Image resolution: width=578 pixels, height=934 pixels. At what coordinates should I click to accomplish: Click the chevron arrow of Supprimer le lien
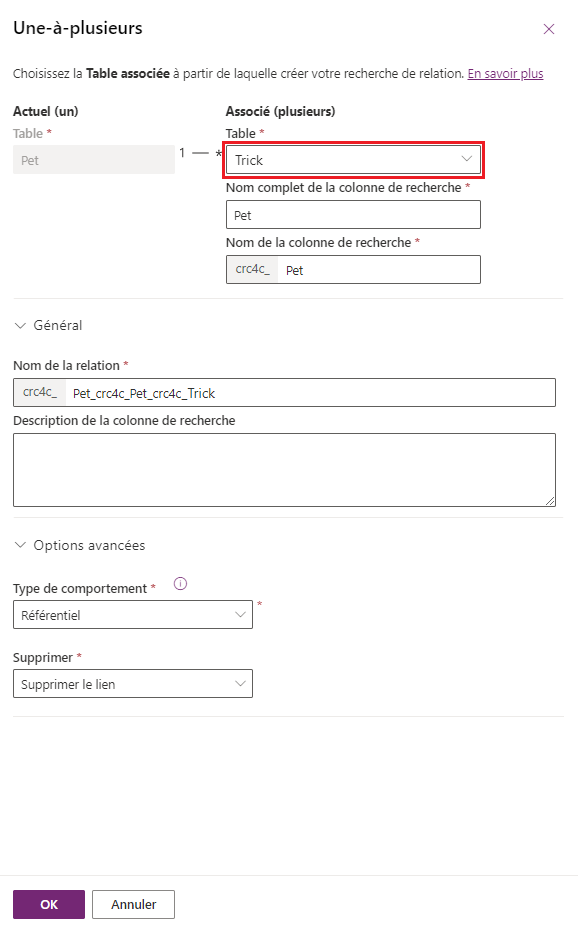click(240, 684)
